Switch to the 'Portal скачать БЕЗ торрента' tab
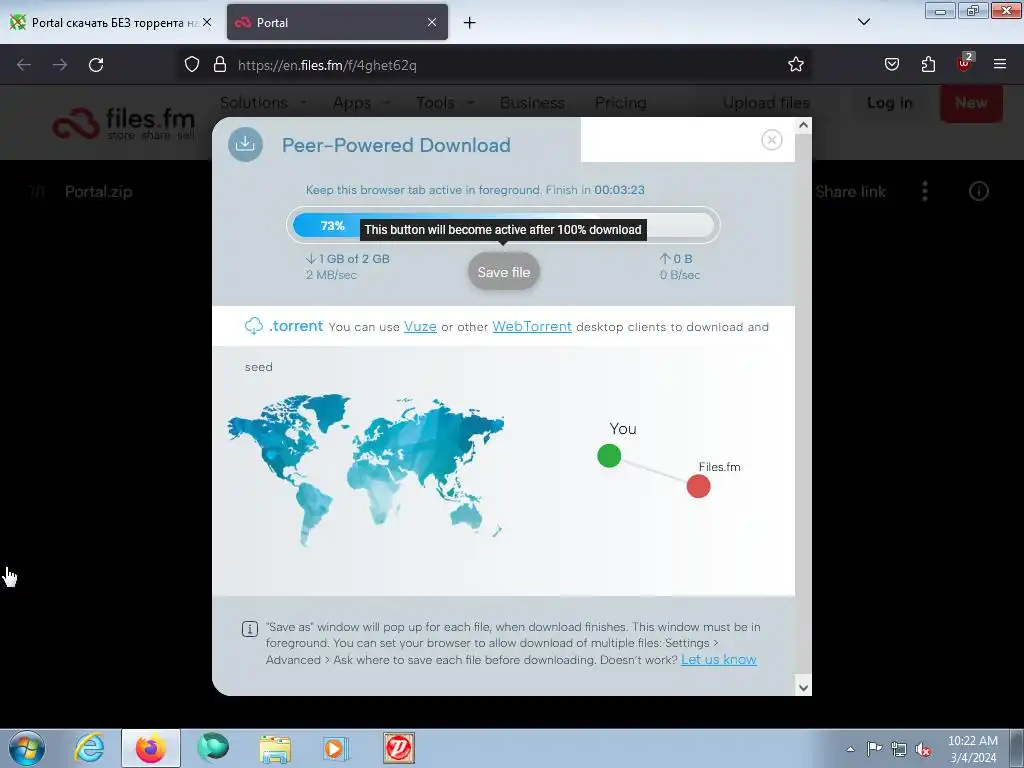Viewport: 1024px width, 768px height. 111,23
